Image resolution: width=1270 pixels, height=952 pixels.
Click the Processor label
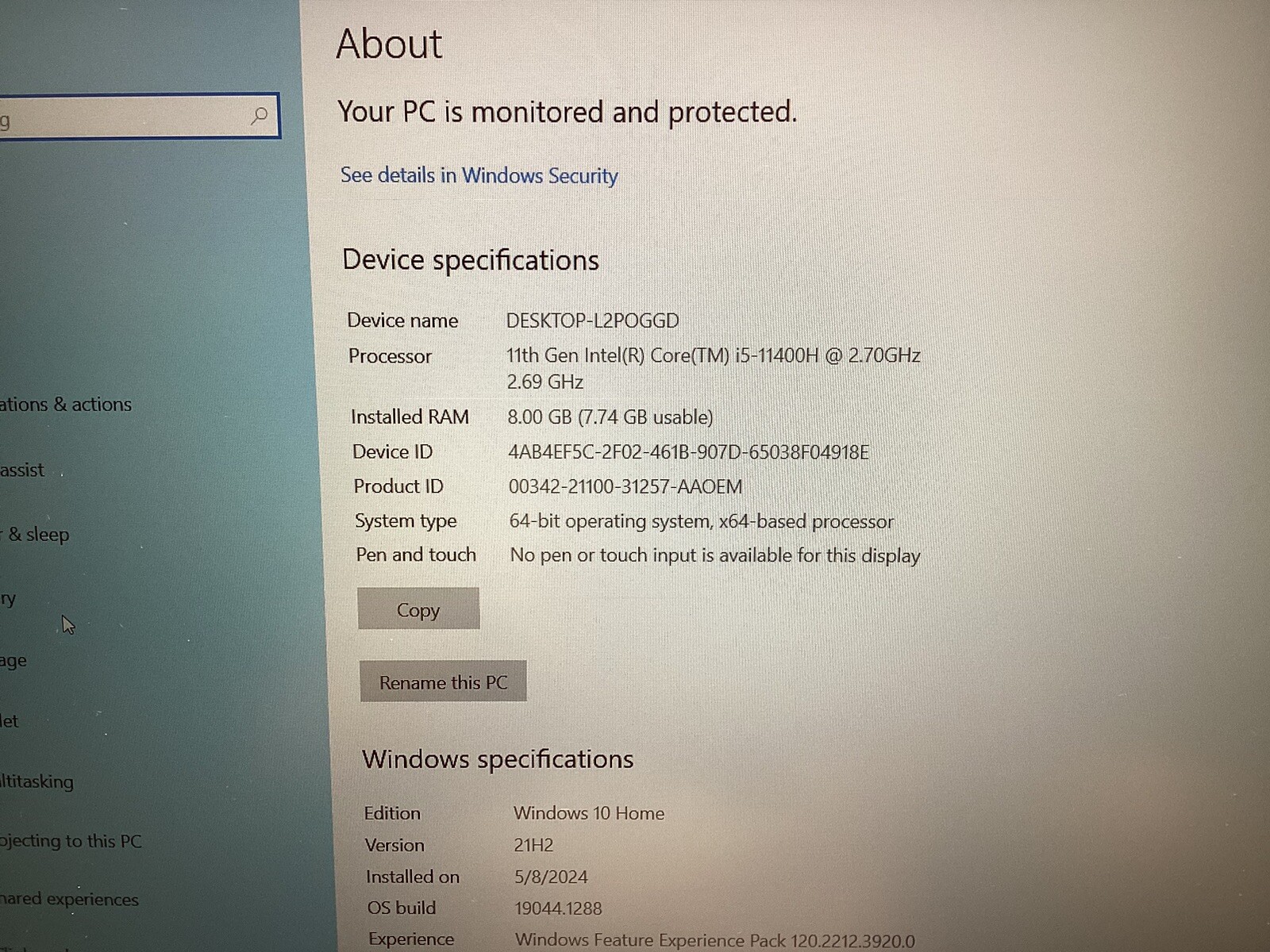(390, 356)
